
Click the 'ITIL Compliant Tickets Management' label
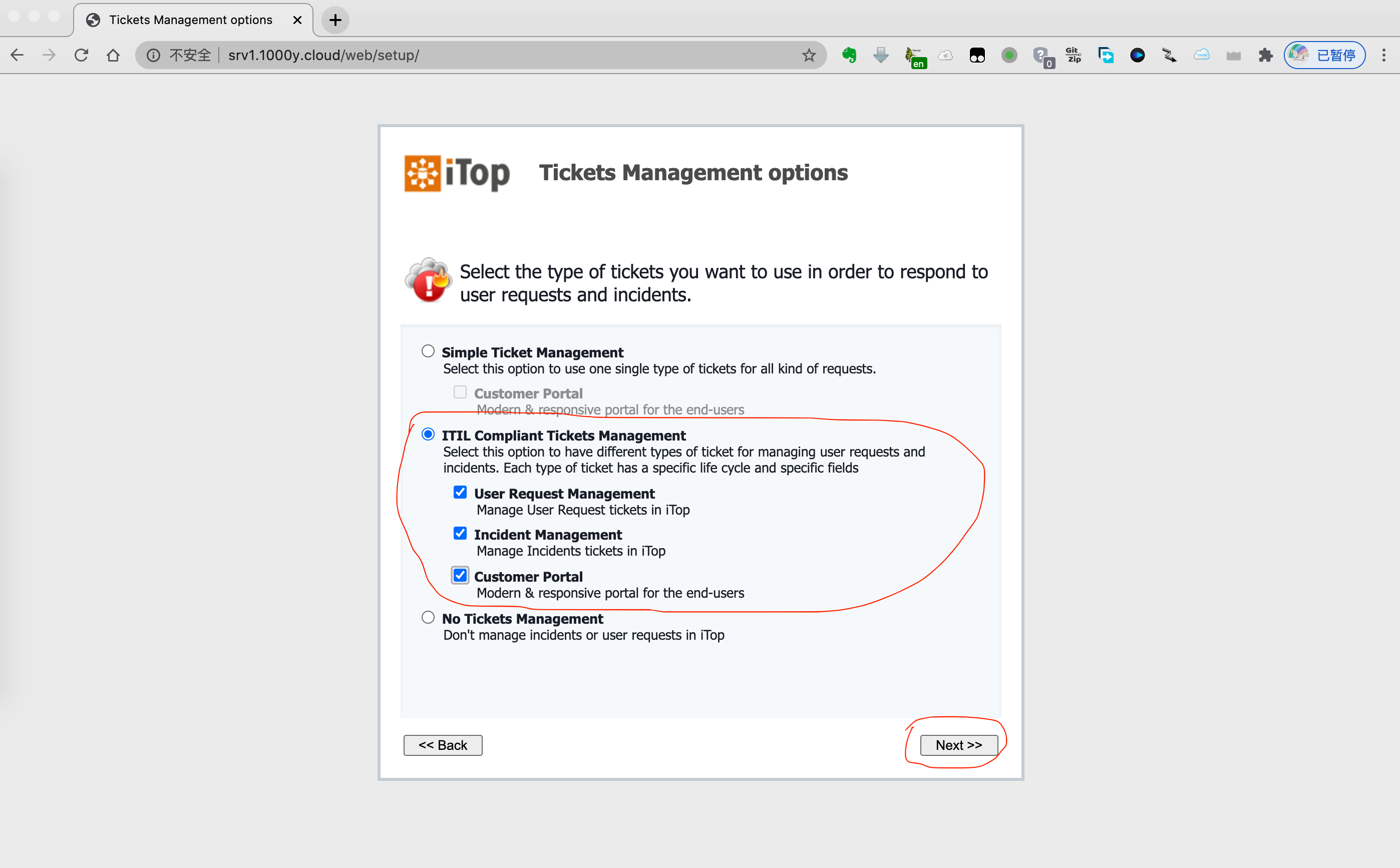click(x=563, y=435)
